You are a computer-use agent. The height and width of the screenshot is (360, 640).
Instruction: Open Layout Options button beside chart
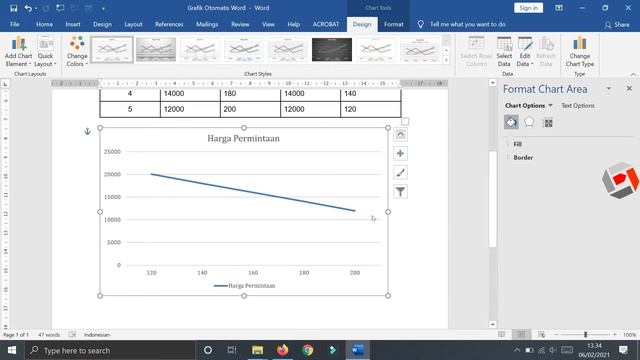point(400,135)
